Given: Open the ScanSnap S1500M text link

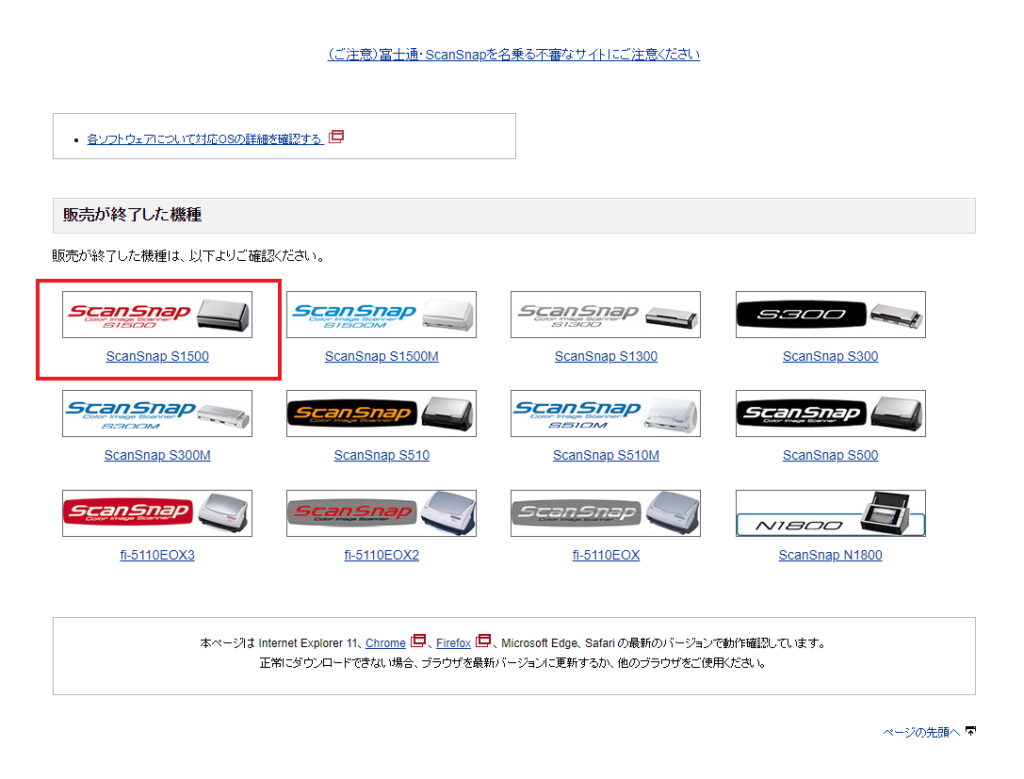Looking at the screenshot, I should 381,356.
